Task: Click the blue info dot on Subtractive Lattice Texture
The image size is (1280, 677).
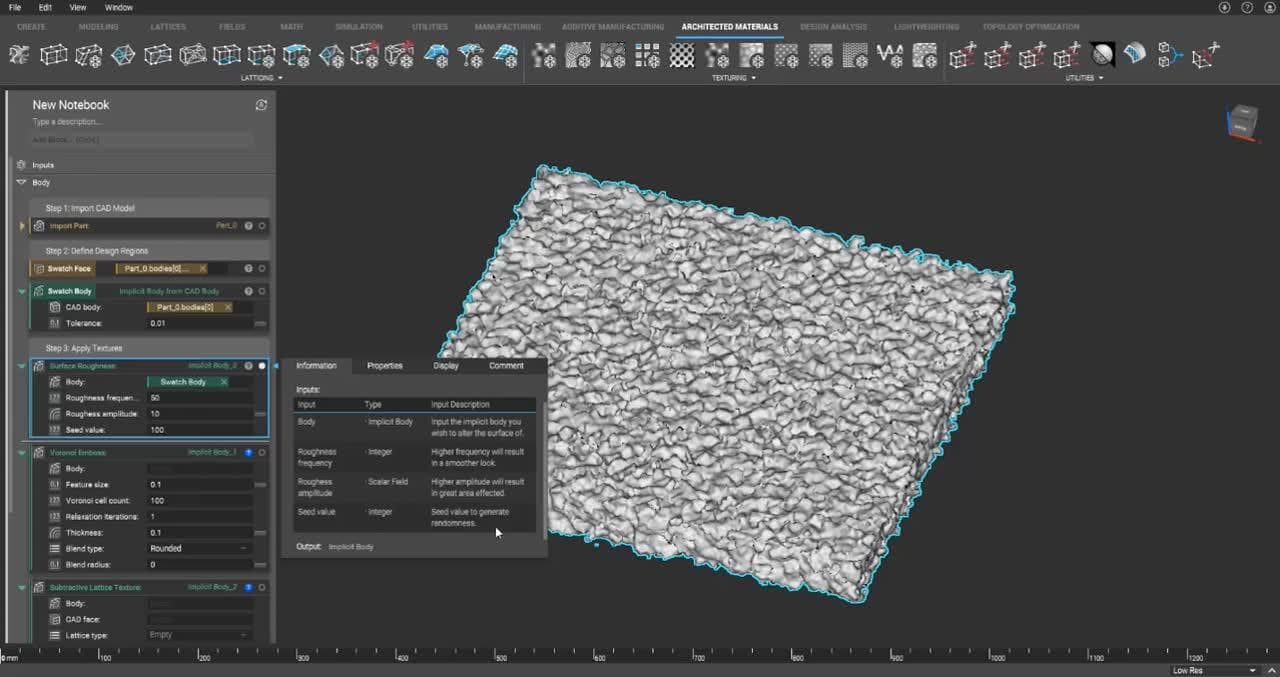Action: tap(248, 587)
